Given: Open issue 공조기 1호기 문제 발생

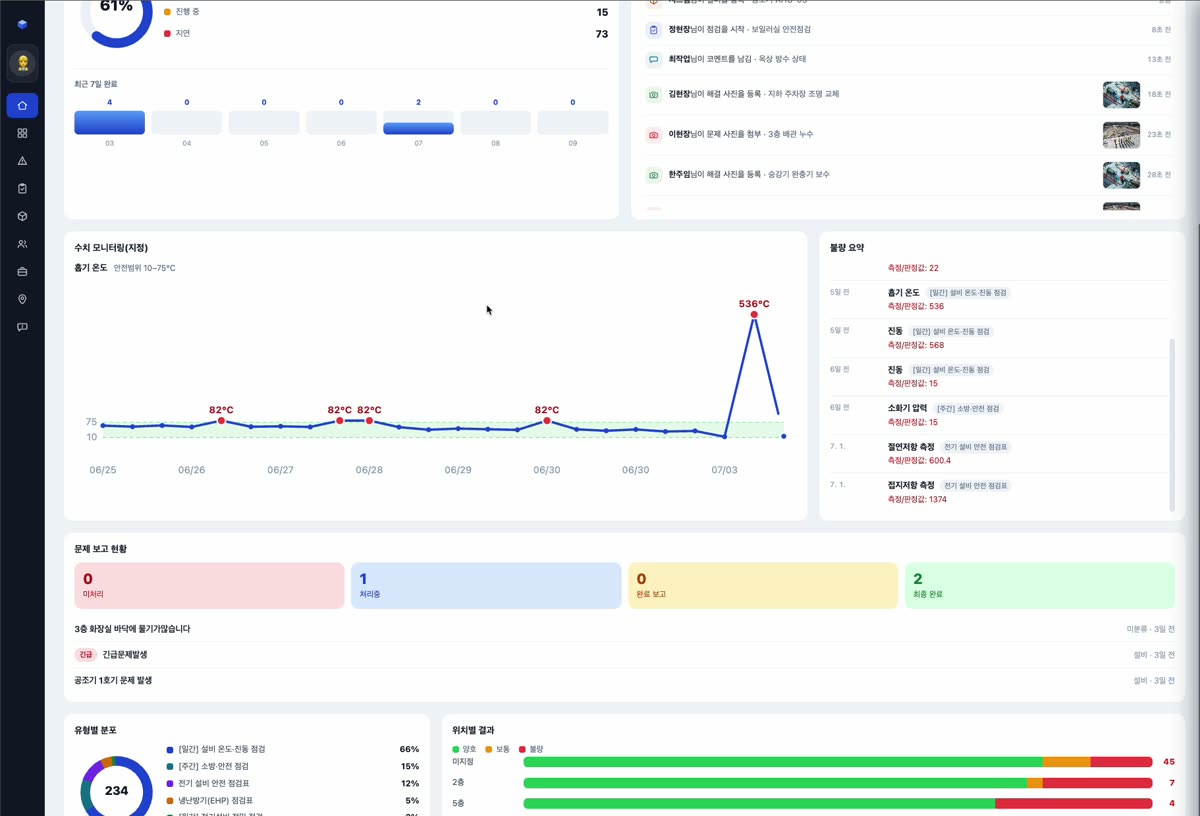Looking at the screenshot, I should [624, 680].
